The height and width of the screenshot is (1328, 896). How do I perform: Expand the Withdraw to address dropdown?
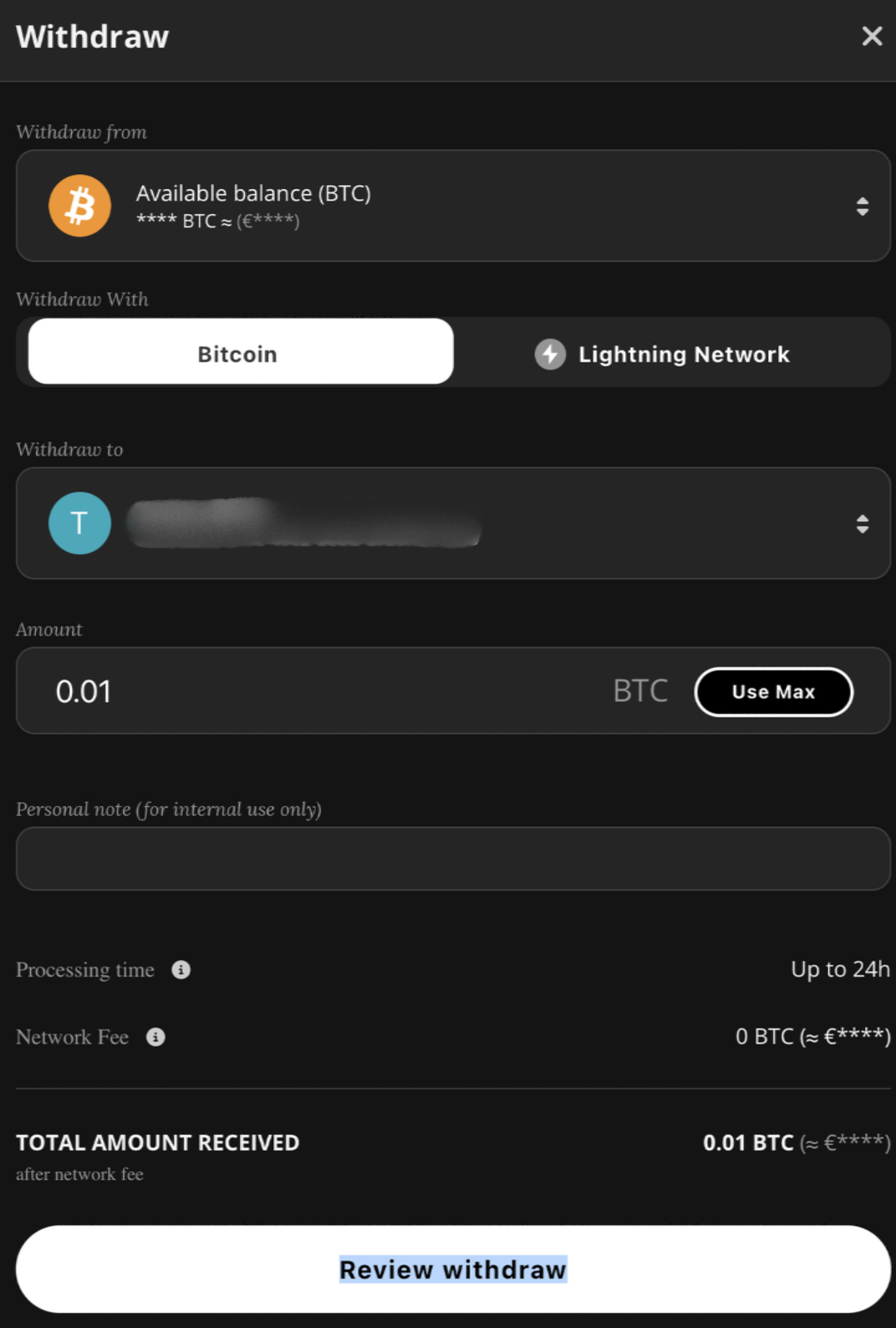click(862, 523)
